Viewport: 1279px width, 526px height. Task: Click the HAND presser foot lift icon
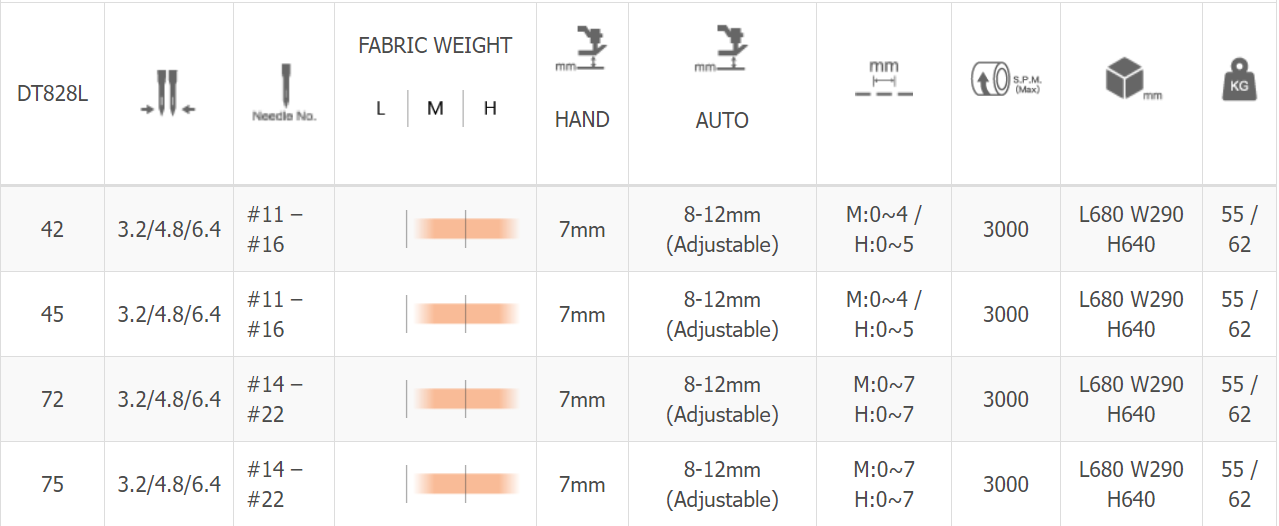pyautogui.click(x=583, y=49)
